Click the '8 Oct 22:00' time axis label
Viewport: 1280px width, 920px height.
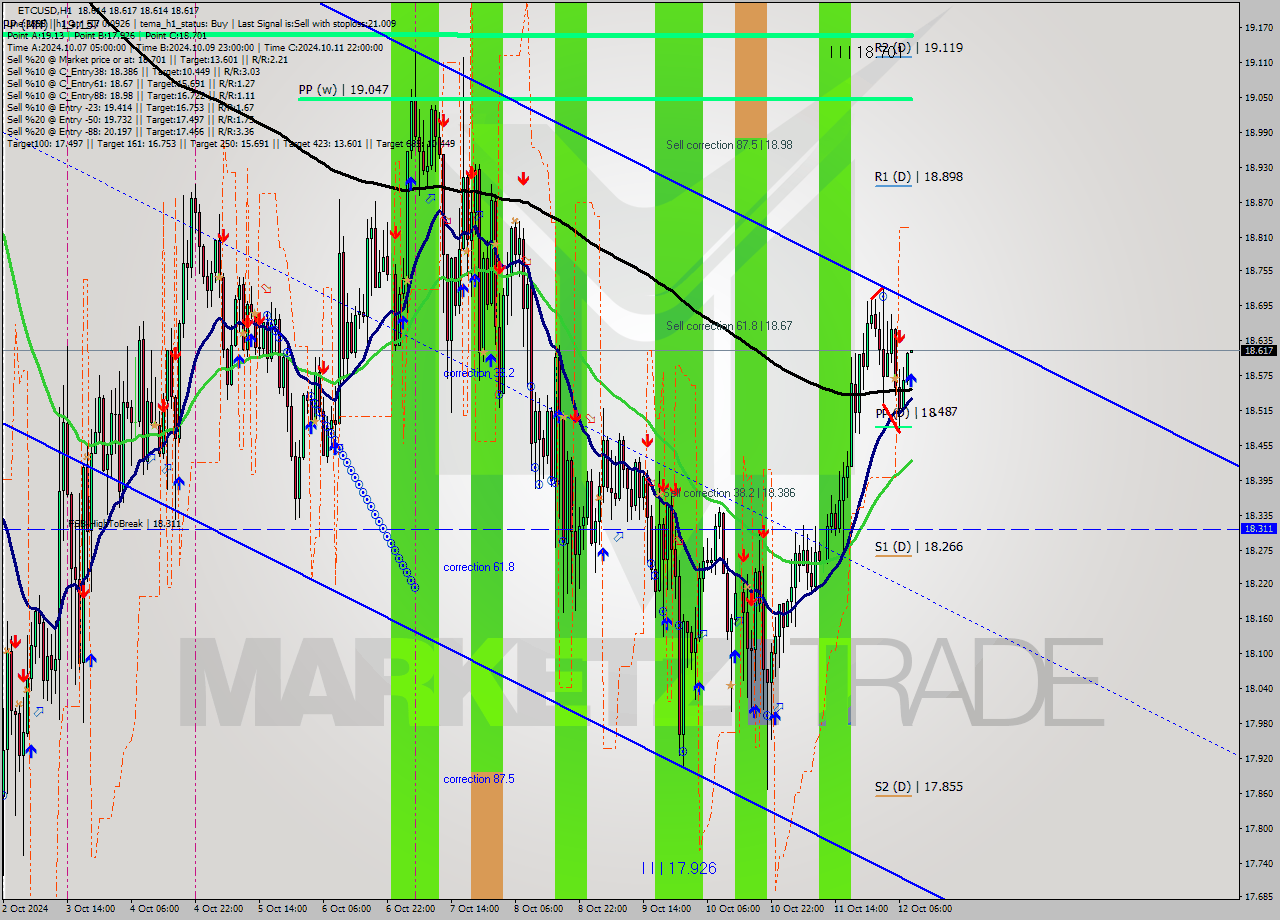click(x=603, y=909)
